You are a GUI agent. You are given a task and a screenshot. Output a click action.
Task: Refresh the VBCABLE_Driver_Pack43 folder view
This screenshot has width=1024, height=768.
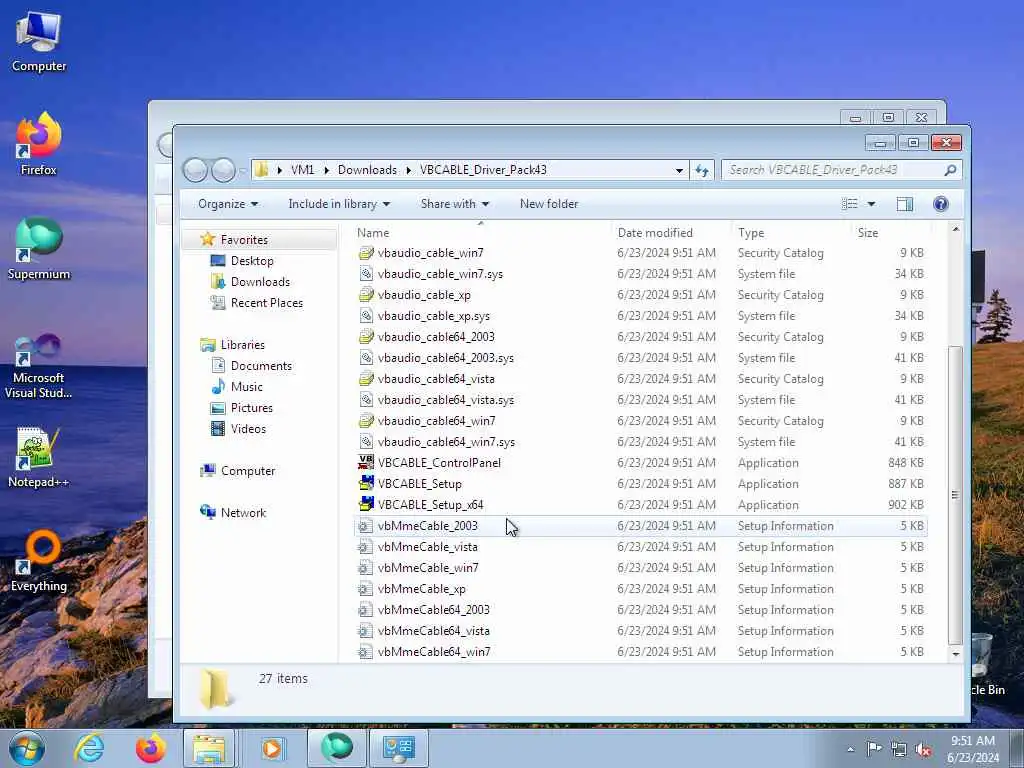point(702,170)
